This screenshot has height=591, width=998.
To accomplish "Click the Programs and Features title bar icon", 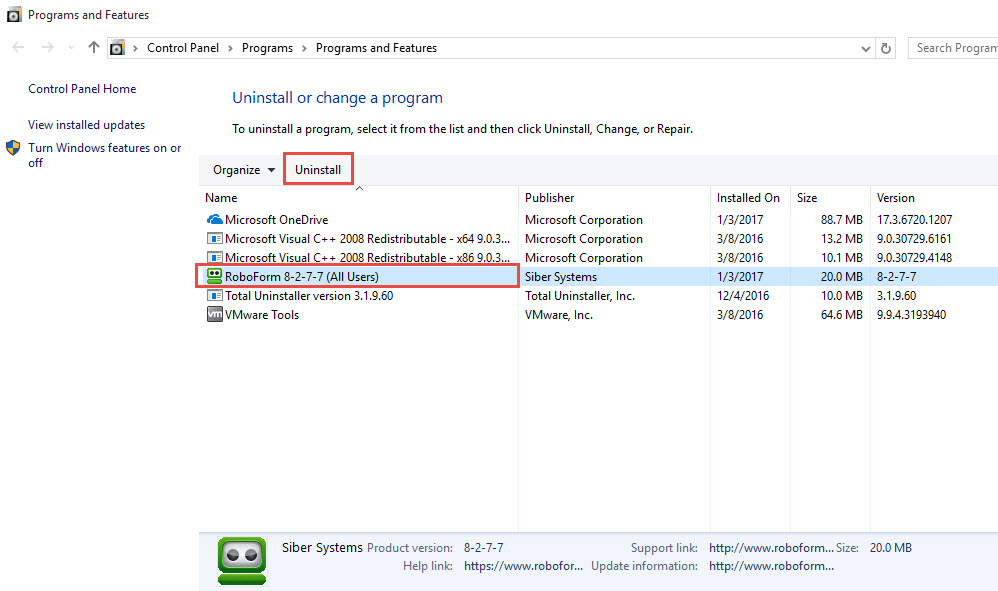I will coord(14,15).
